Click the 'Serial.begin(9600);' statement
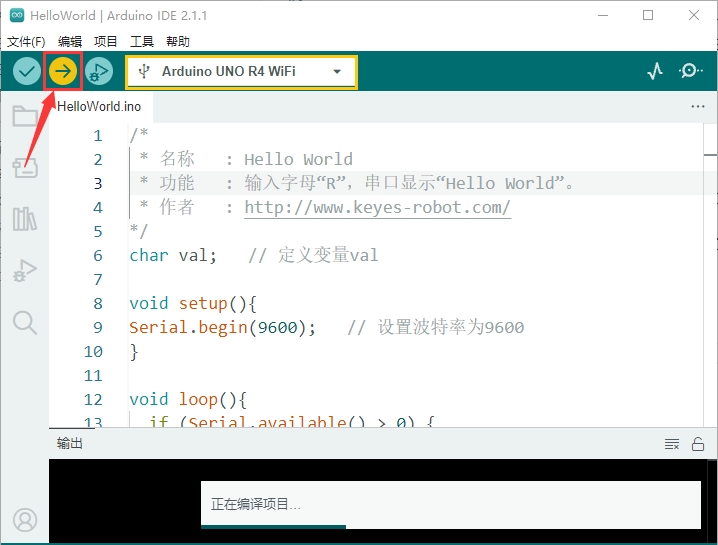 coord(223,327)
